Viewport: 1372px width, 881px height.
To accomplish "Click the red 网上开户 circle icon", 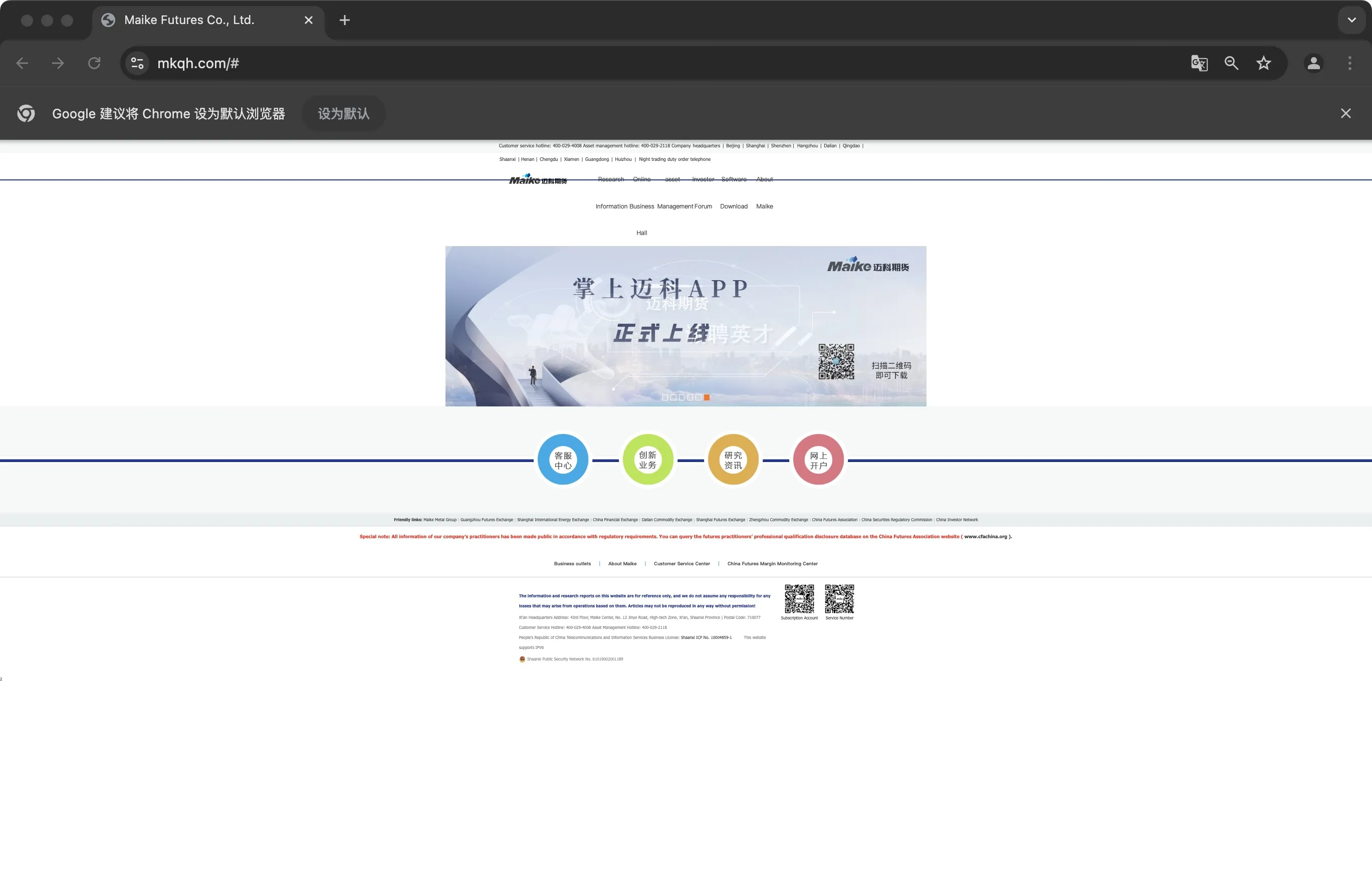I will [x=818, y=460].
